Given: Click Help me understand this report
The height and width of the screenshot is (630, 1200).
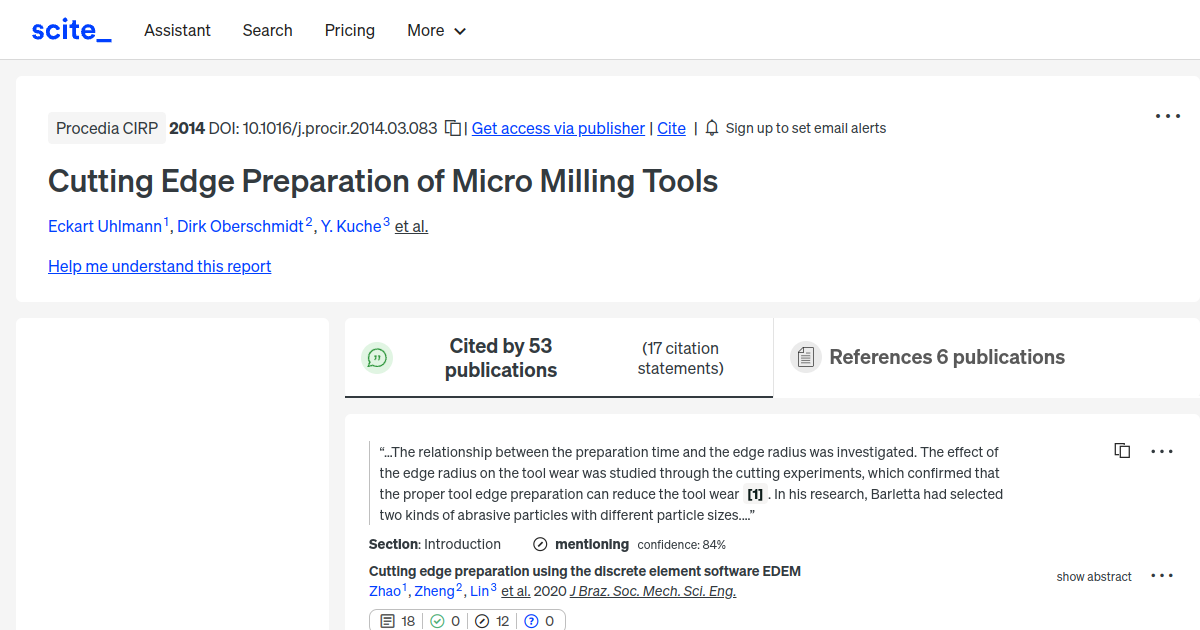Looking at the screenshot, I should tap(159, 266).
